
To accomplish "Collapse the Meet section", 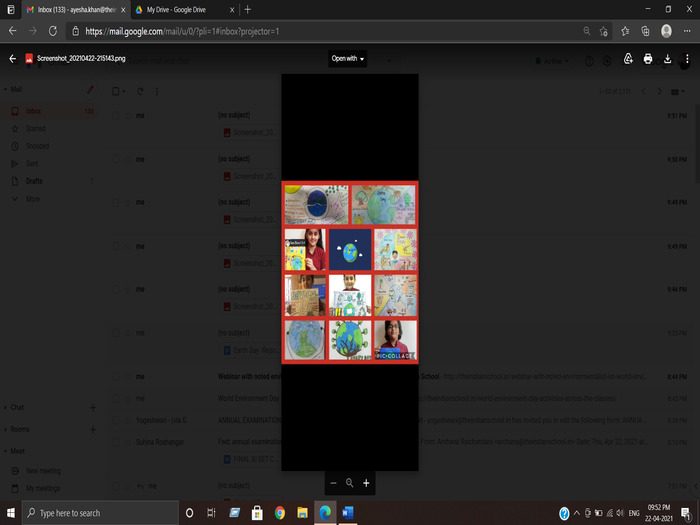I will click(x=15, y=451).
